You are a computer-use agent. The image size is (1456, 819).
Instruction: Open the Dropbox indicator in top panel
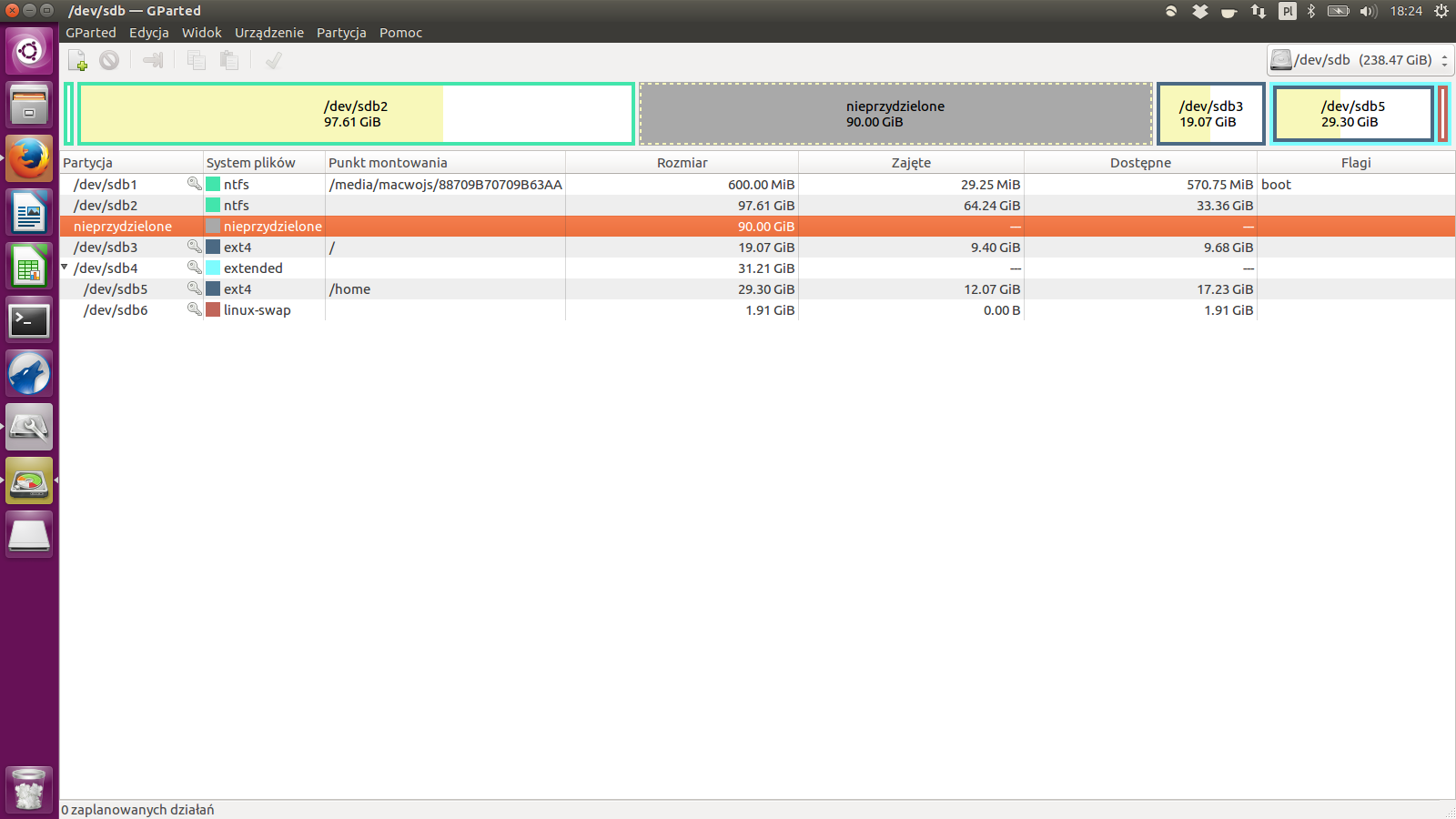coord(1200,11)
